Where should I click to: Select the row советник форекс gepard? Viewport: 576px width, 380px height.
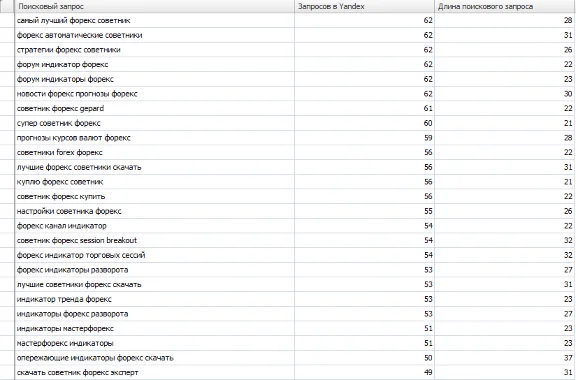(288, 108)
